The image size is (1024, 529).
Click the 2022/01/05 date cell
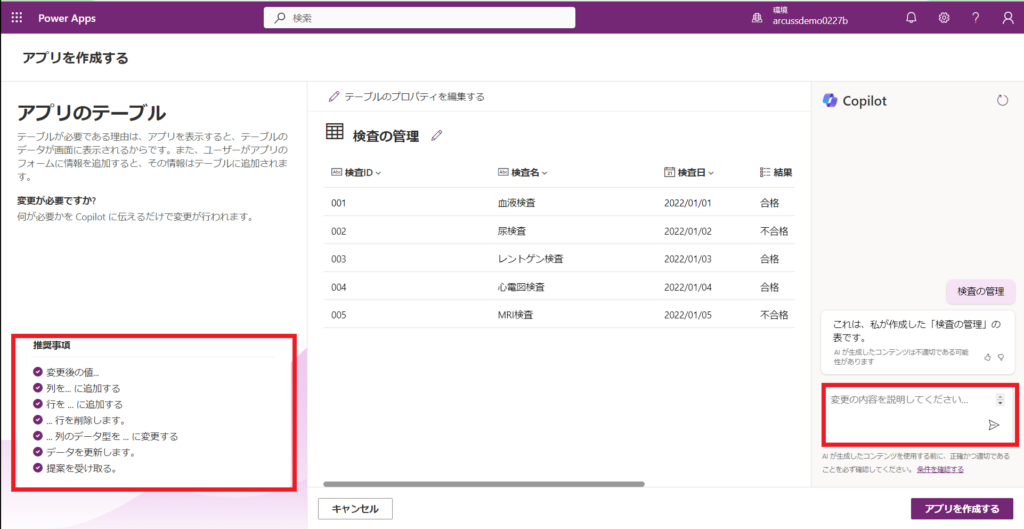688,315
